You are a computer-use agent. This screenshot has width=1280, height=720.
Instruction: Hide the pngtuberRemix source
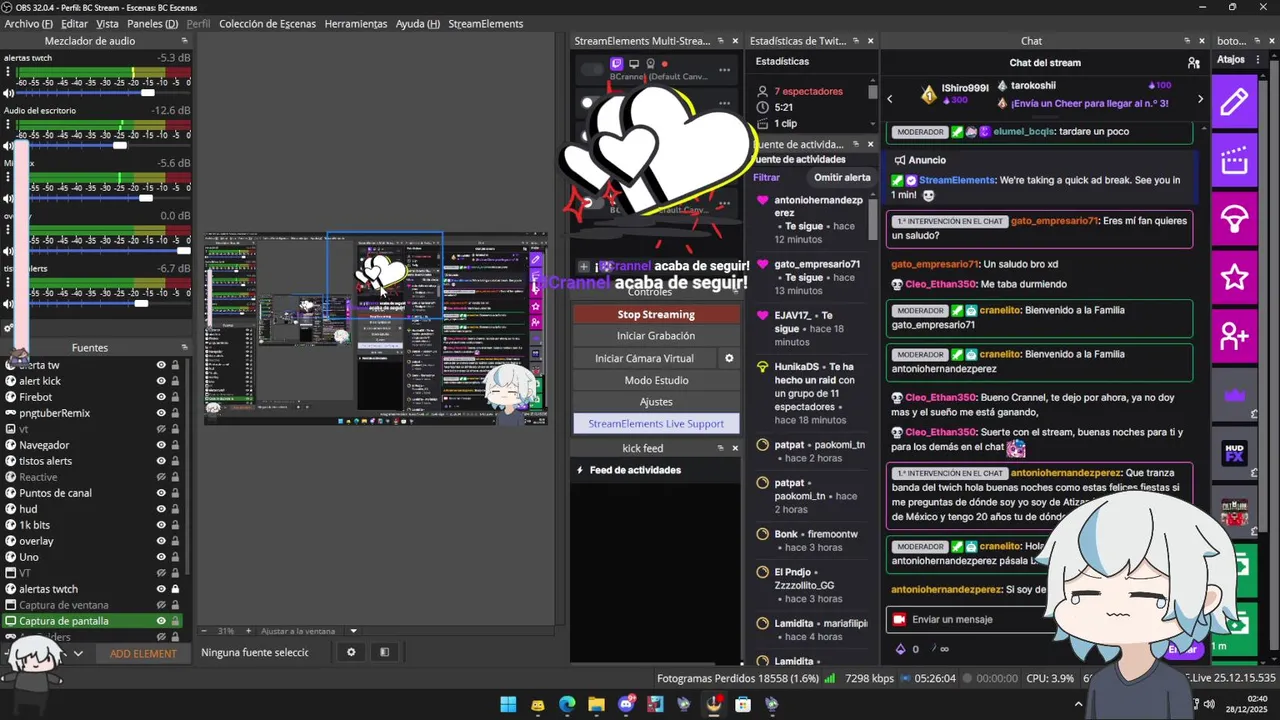(x=161, y=413)
